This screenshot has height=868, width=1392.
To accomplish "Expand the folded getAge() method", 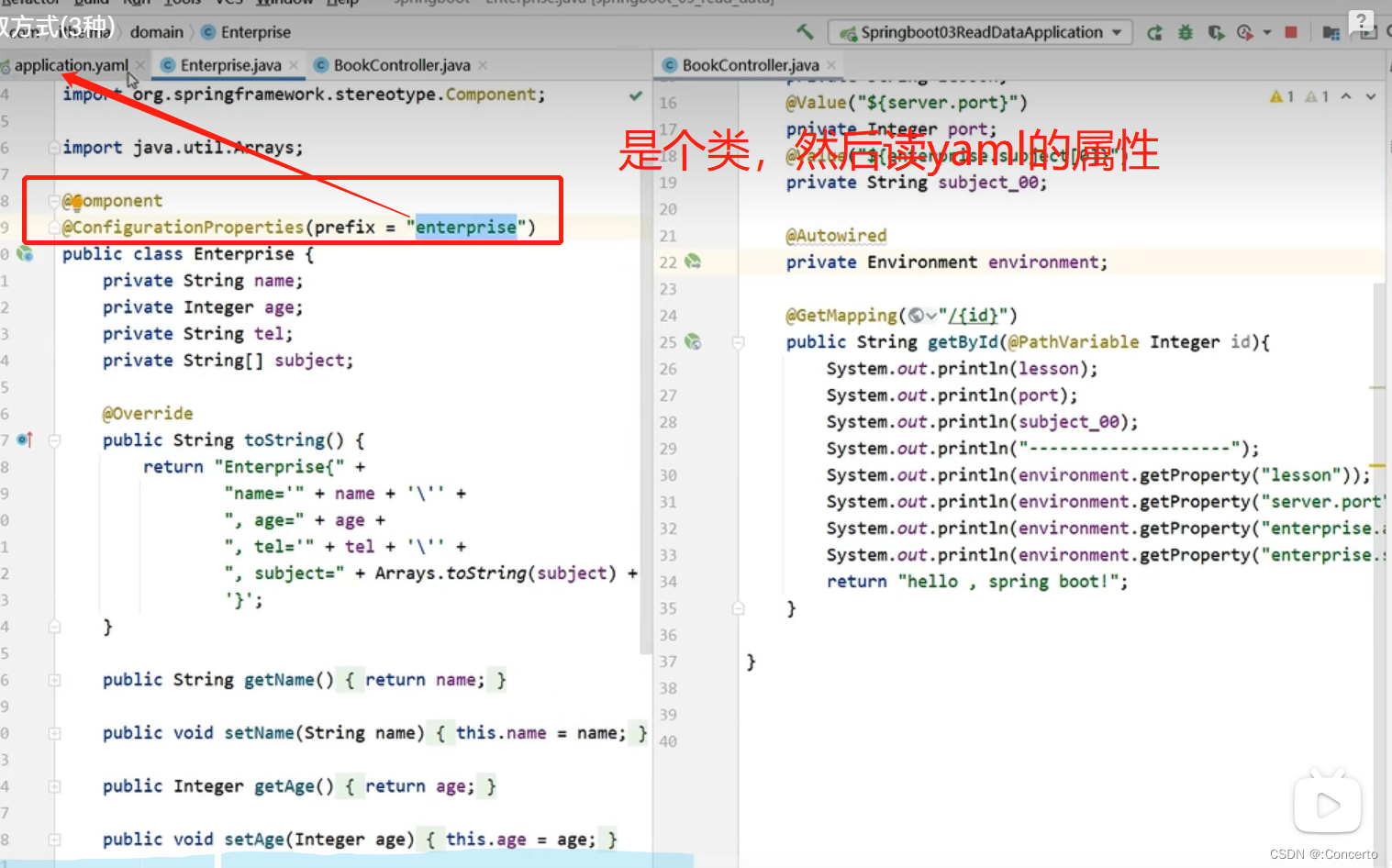I will click(54, 786).
